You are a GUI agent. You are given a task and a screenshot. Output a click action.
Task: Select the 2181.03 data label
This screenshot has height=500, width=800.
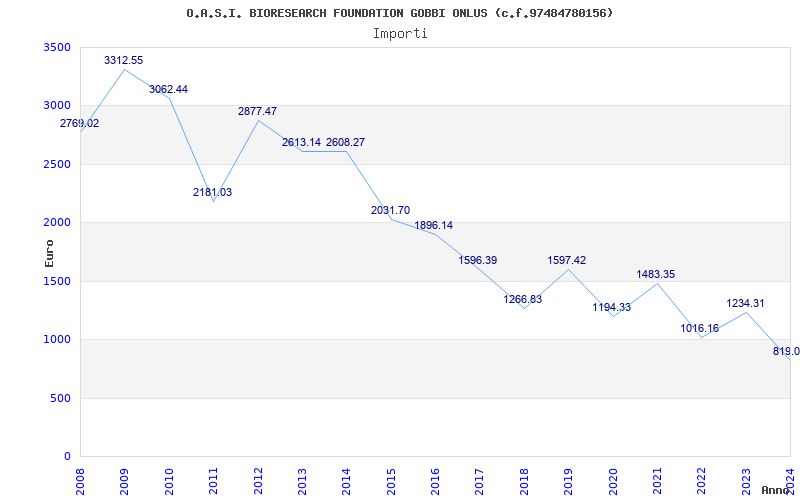(212, 192)
